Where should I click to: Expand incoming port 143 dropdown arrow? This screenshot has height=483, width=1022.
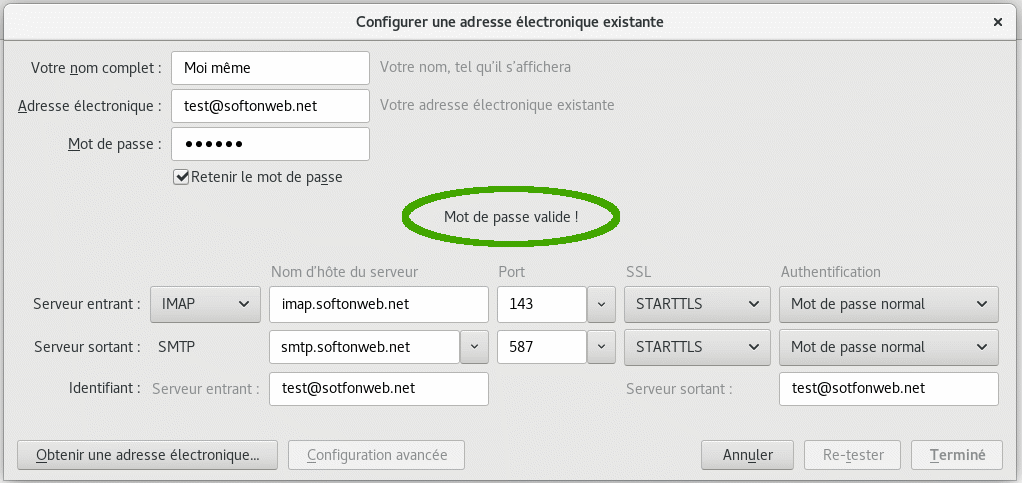[x=600, y=304]
